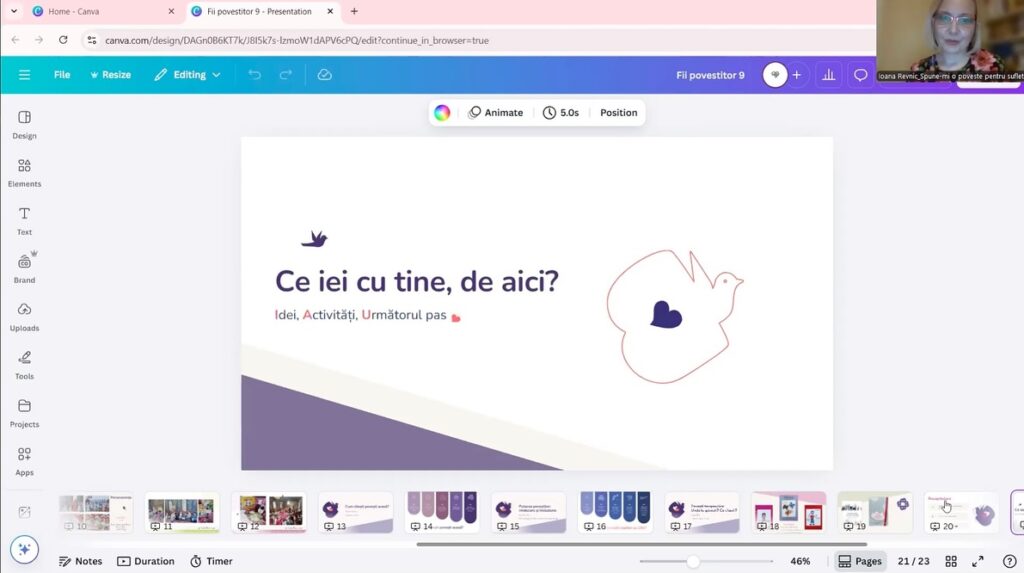Select slide 11 thumbnail
Image resolution: width=1024 pixels, height=573 pixels.
(x=182, y=513)
